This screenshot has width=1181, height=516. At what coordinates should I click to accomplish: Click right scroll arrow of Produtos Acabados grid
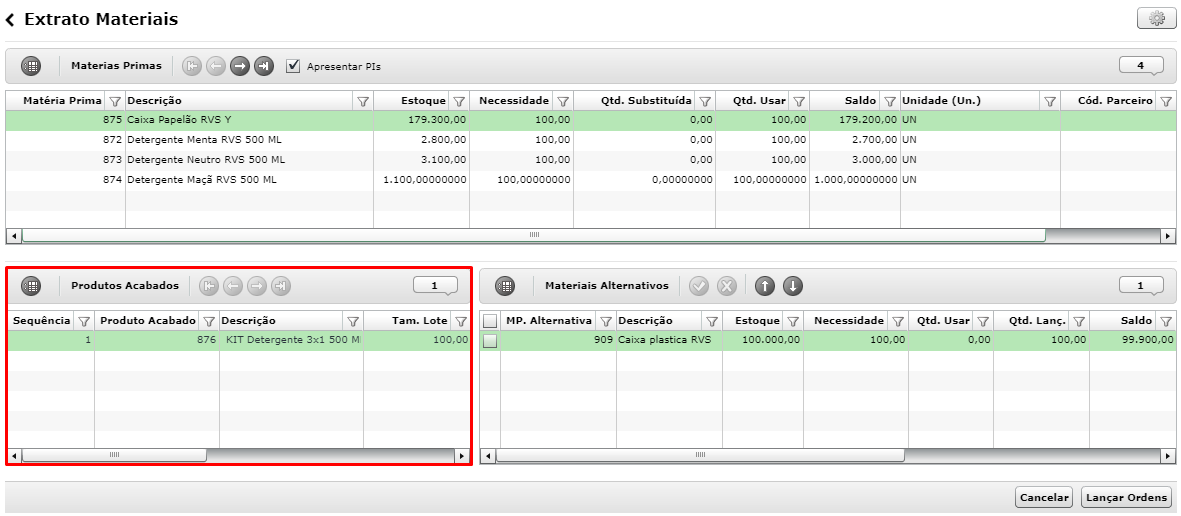pos(462,455)
